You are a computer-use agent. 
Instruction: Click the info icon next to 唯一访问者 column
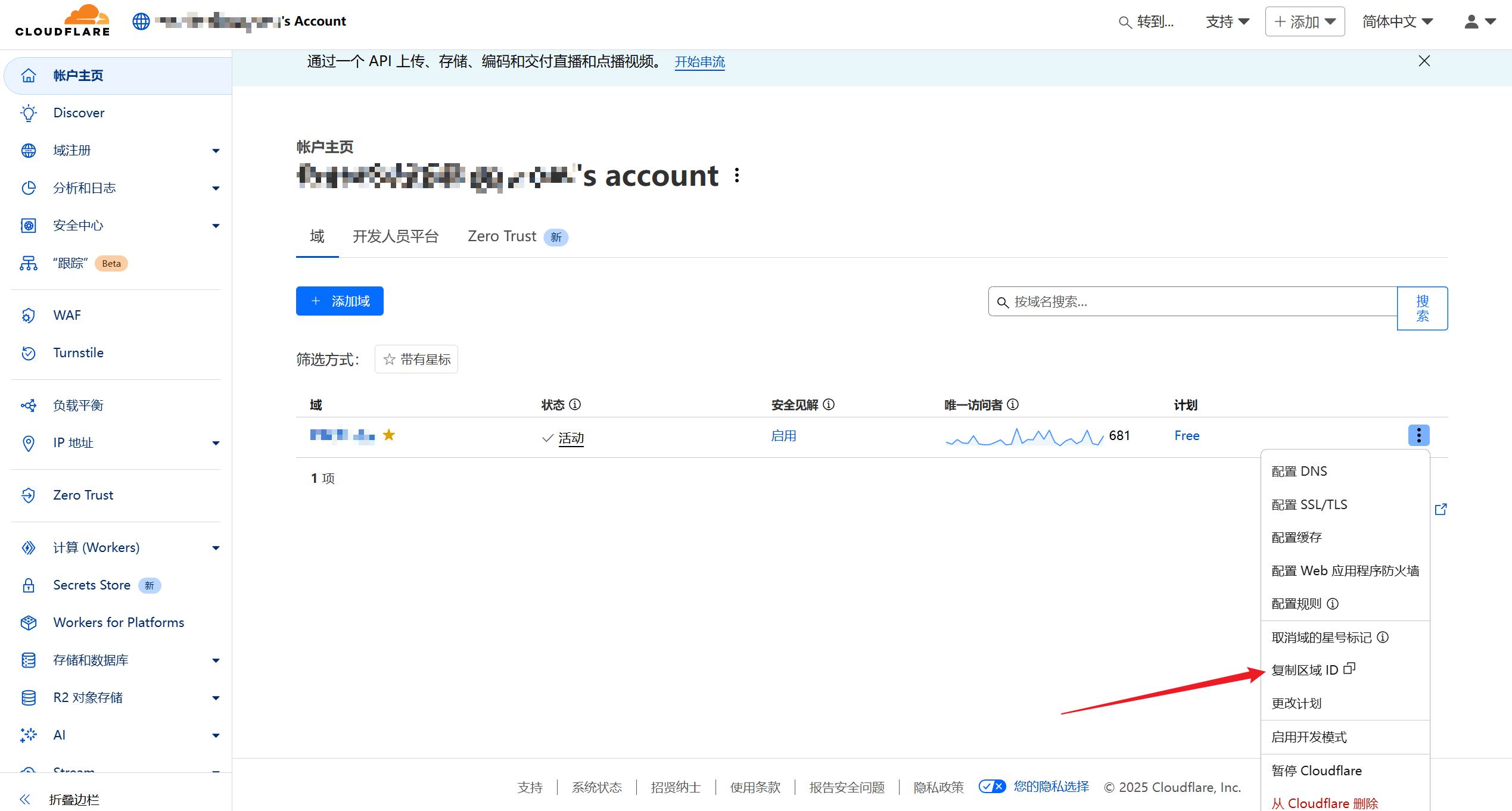1013,405
